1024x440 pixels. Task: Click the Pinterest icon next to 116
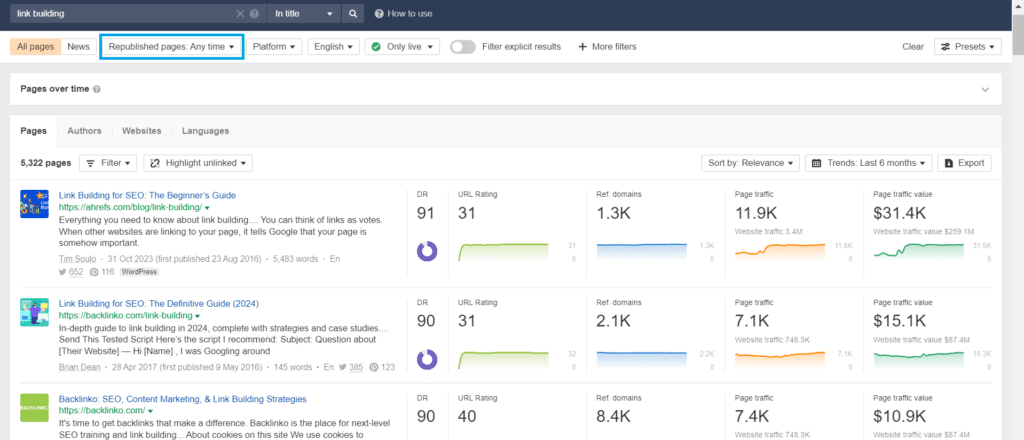pyautogui.click(x=93, y=272)
